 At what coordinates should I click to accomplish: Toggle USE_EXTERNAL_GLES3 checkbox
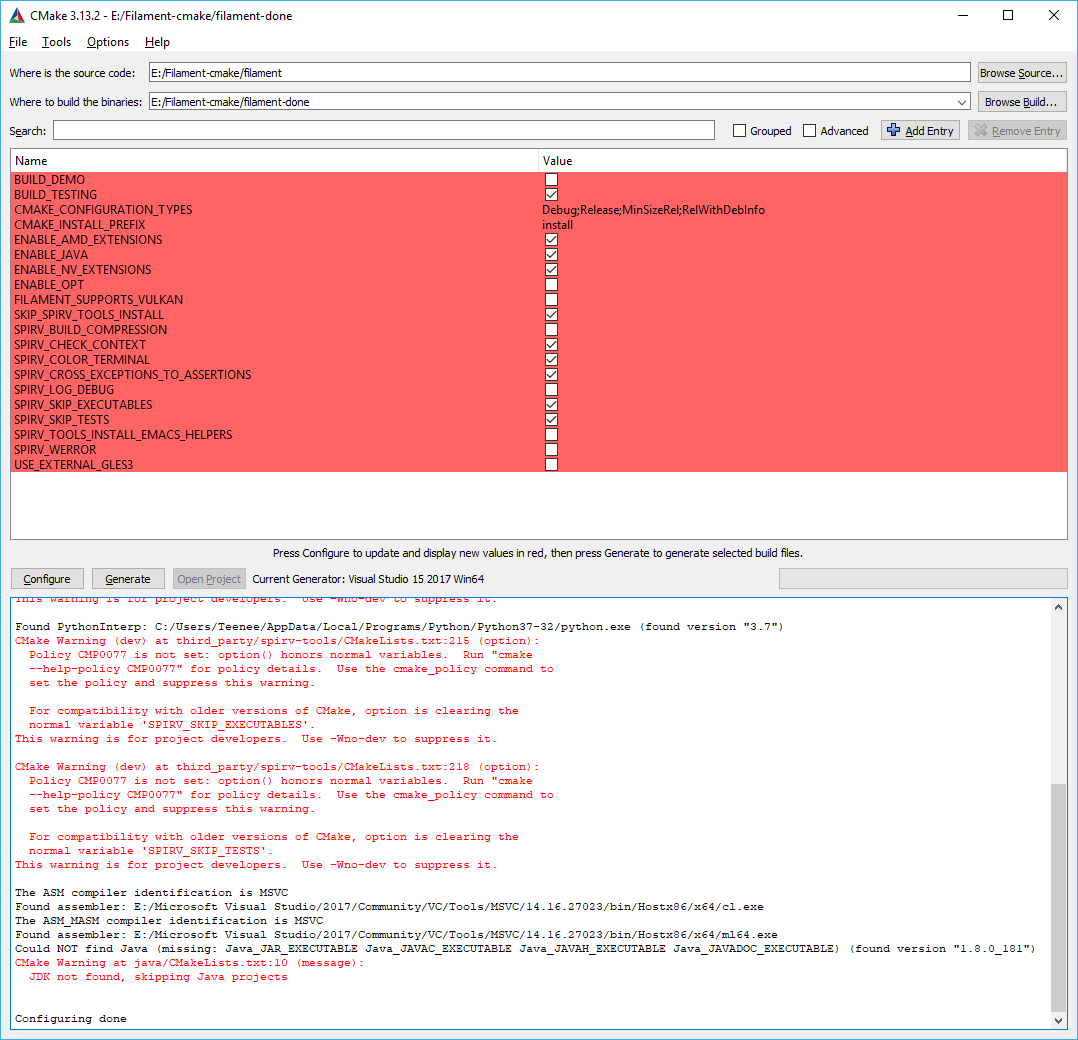[x=551, y=465]
